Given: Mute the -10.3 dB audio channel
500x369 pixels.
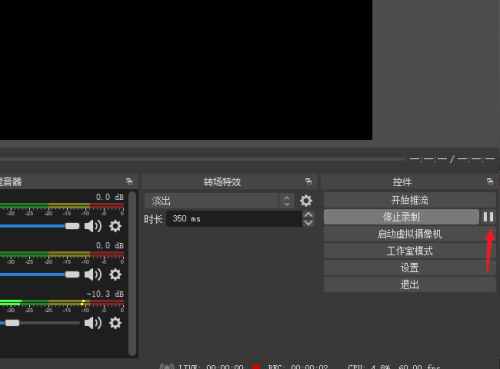Looking at the screenshot, I should [93, 323].
